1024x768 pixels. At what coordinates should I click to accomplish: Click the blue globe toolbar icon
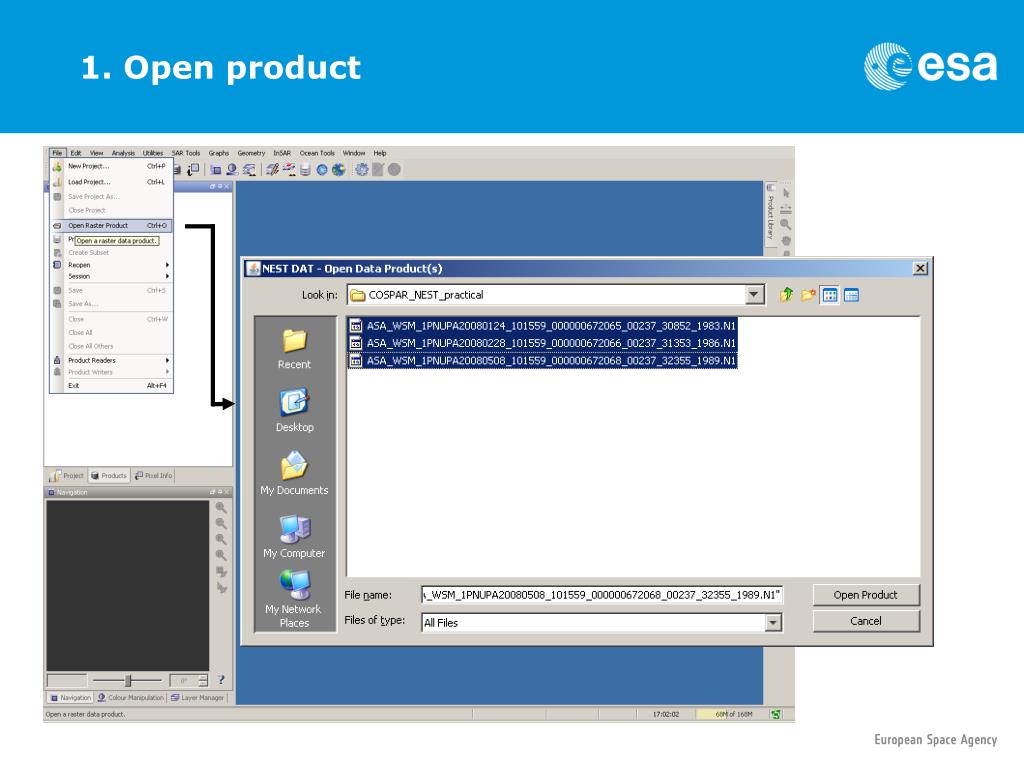point(322,170)
